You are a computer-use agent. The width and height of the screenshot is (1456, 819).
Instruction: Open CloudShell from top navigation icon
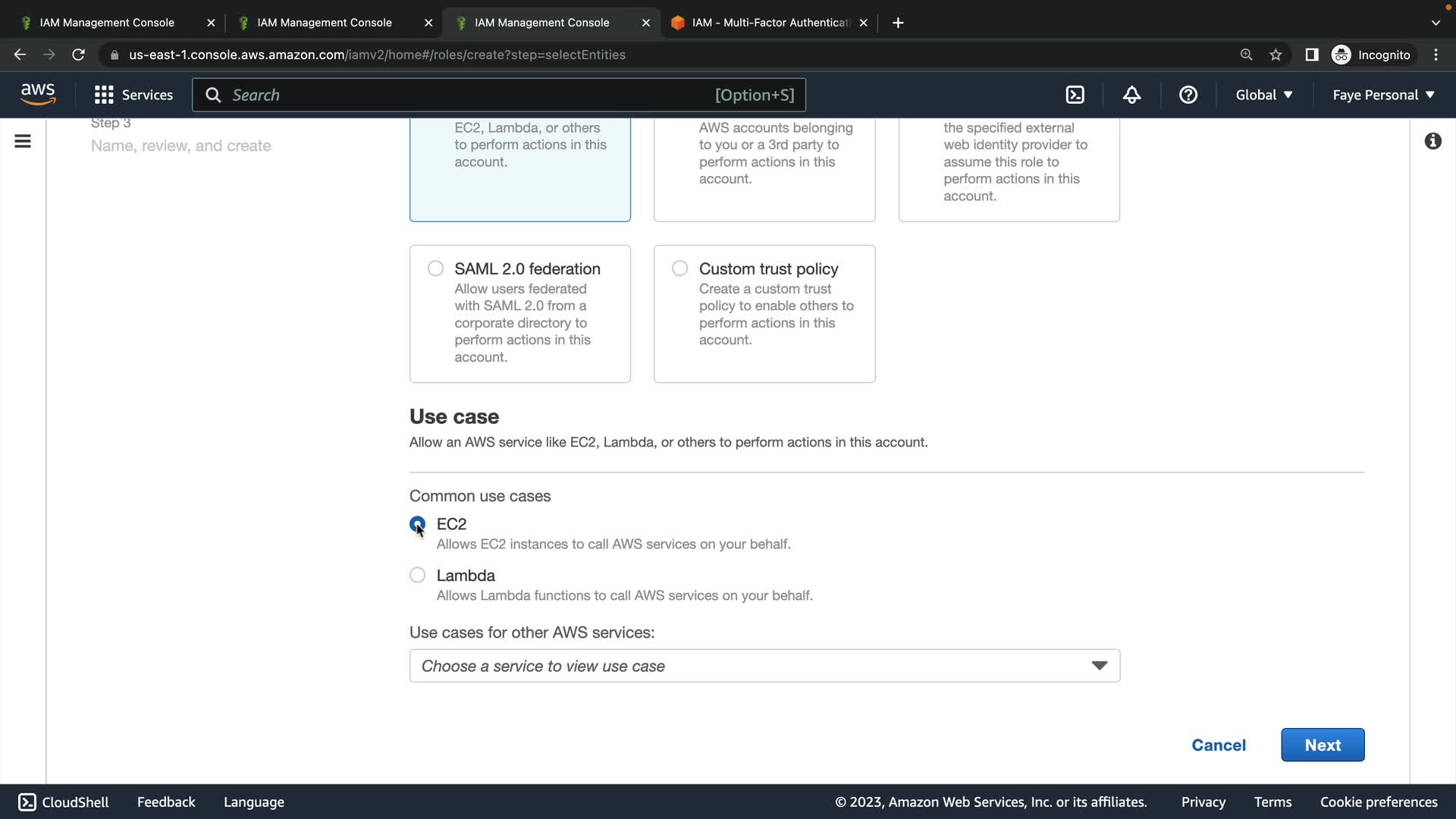1075,95
